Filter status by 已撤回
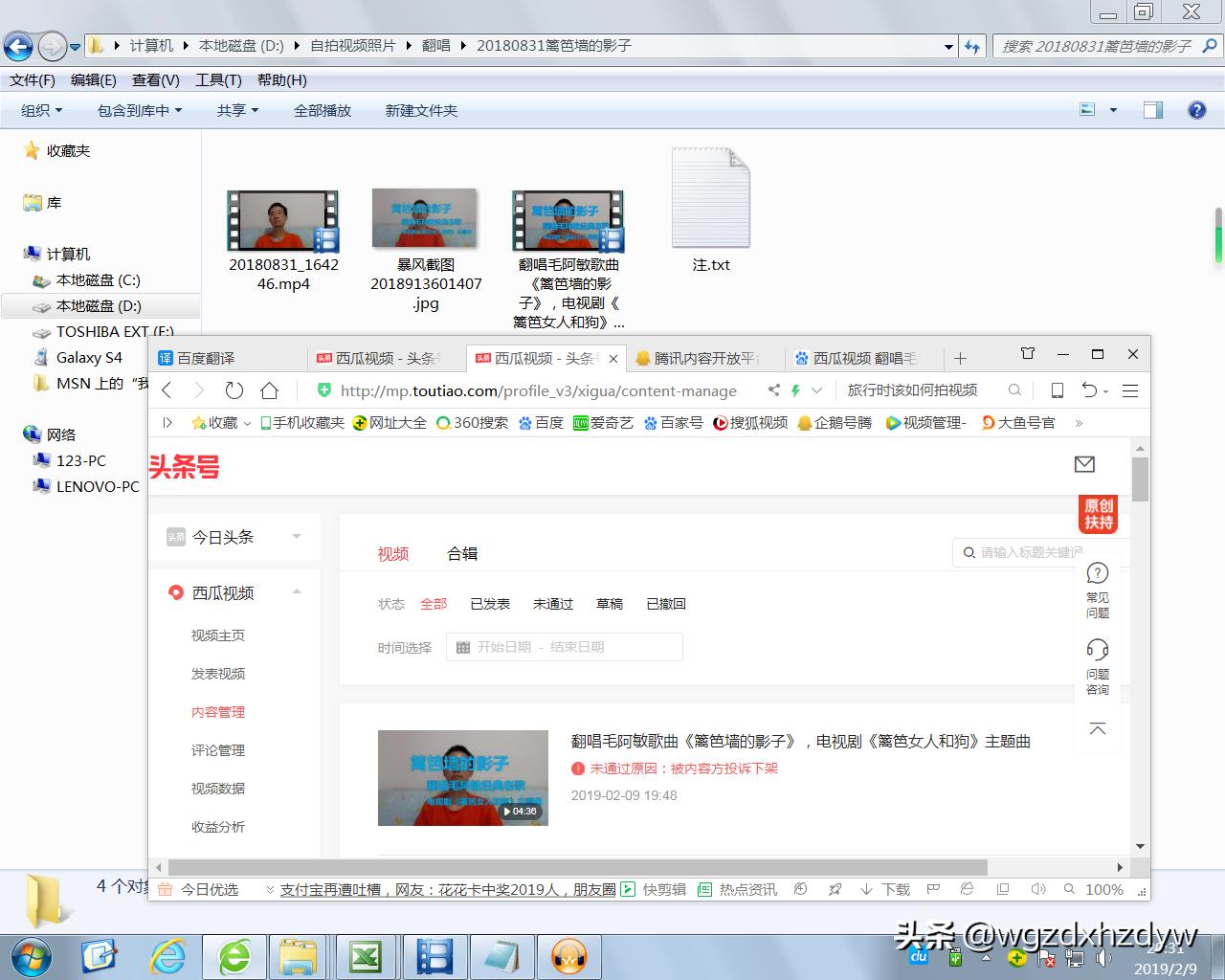This screenshot has height=980, width=1225. point(666,604)
